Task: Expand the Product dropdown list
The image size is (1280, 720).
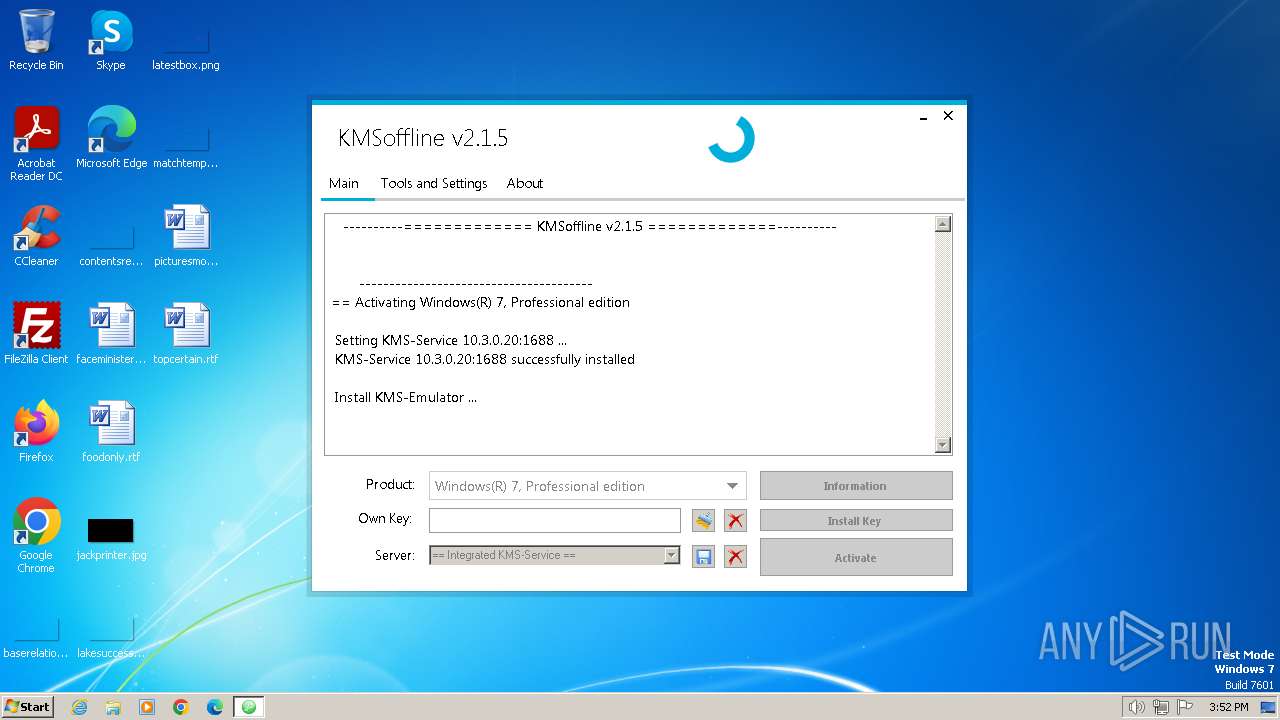Action: [733, 486]
